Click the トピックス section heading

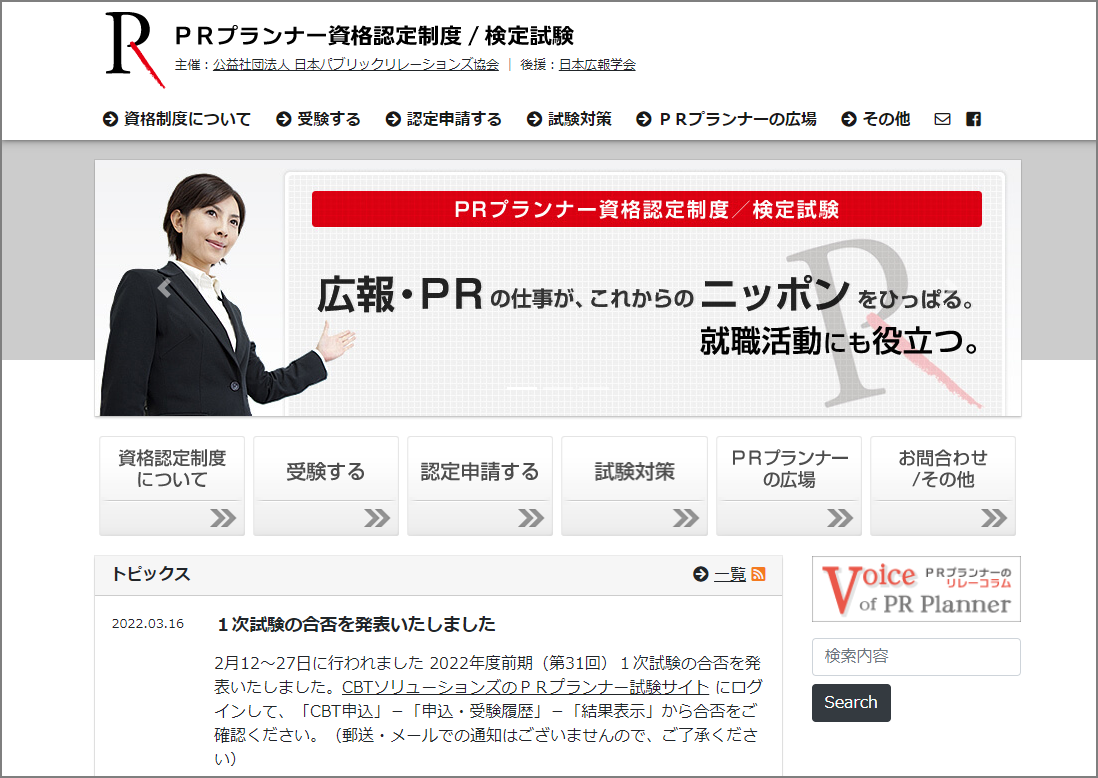point(151,574)
